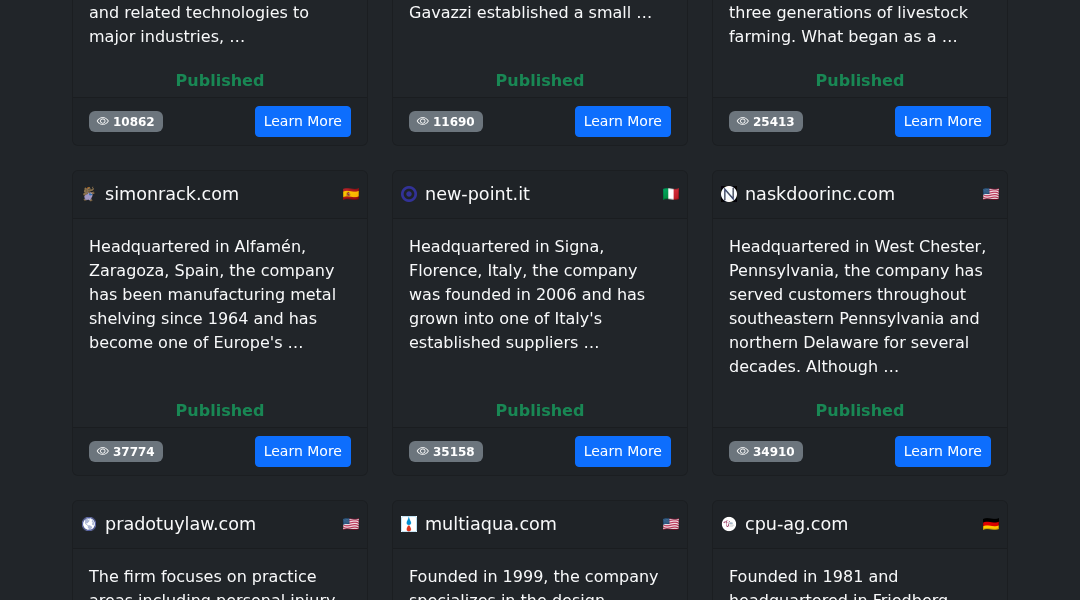The image size is (1080, 600).
Task: Click the US flag on naskdoorinc.com card
Action: tap(990, 194)
